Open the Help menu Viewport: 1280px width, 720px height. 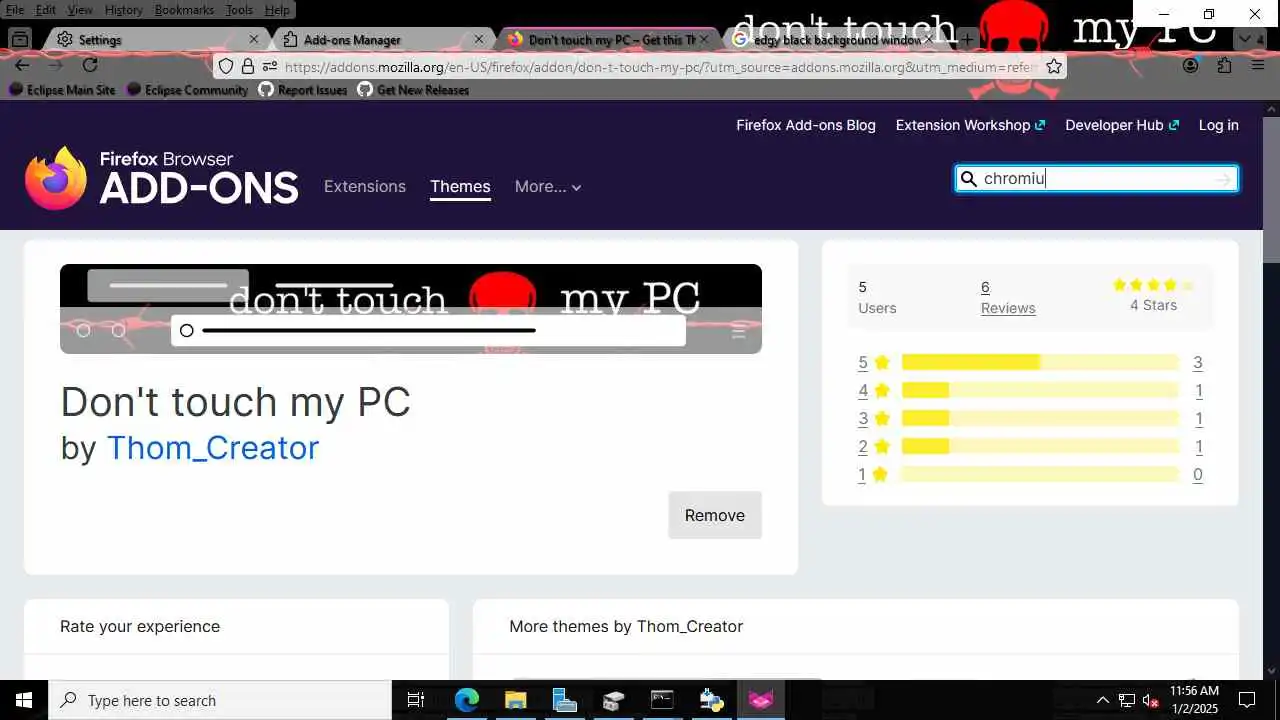point(277,10)
